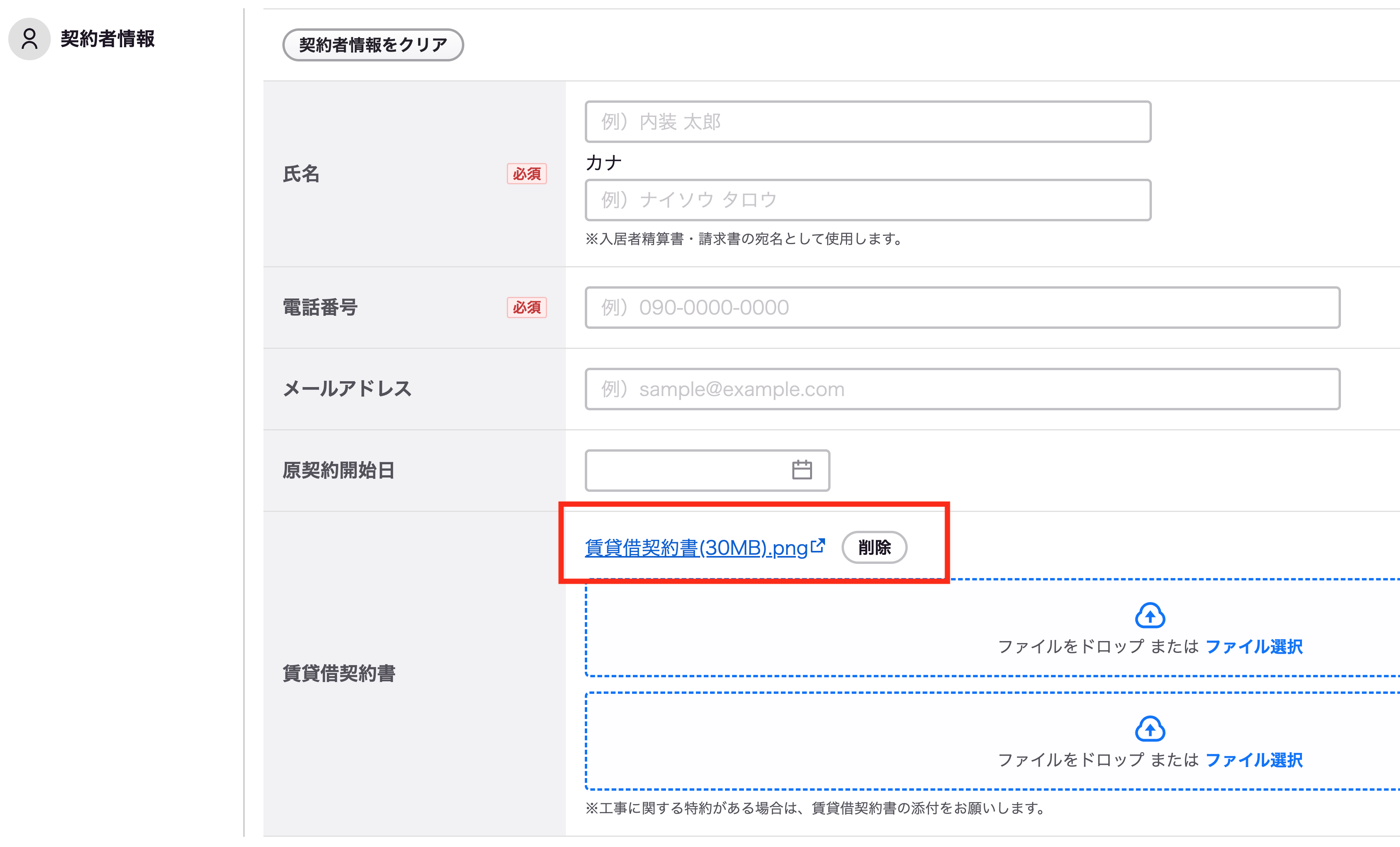
Task: Click the カナ field label
Action: tap(603, 163)
